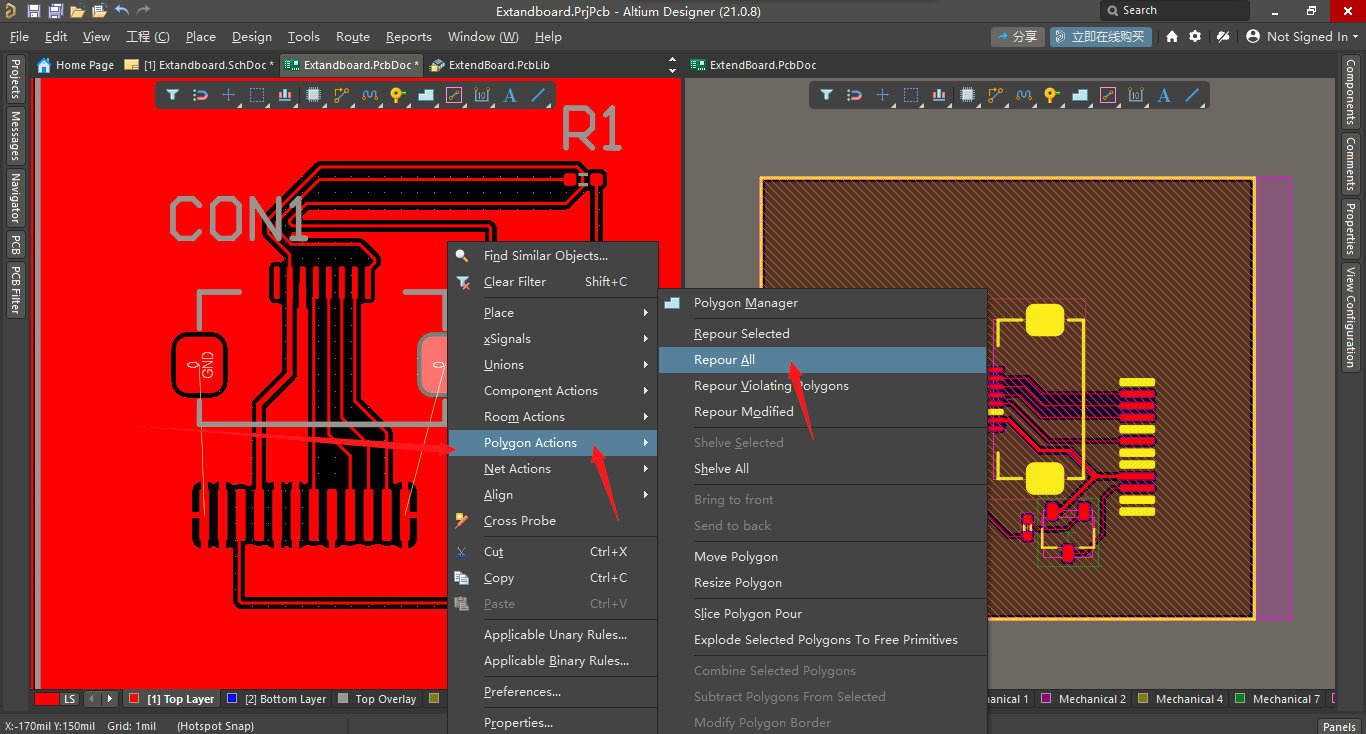The height and width of the screenshot is (734, 1366).
Task: Click the Mechanical 4 layer tab
Action: 1181,698
